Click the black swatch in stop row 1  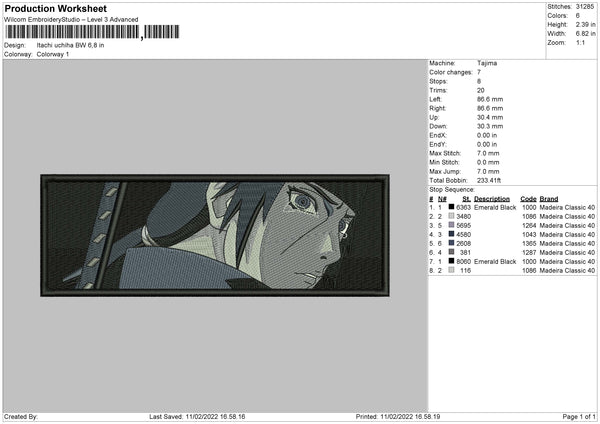click(x=452, y=207)
